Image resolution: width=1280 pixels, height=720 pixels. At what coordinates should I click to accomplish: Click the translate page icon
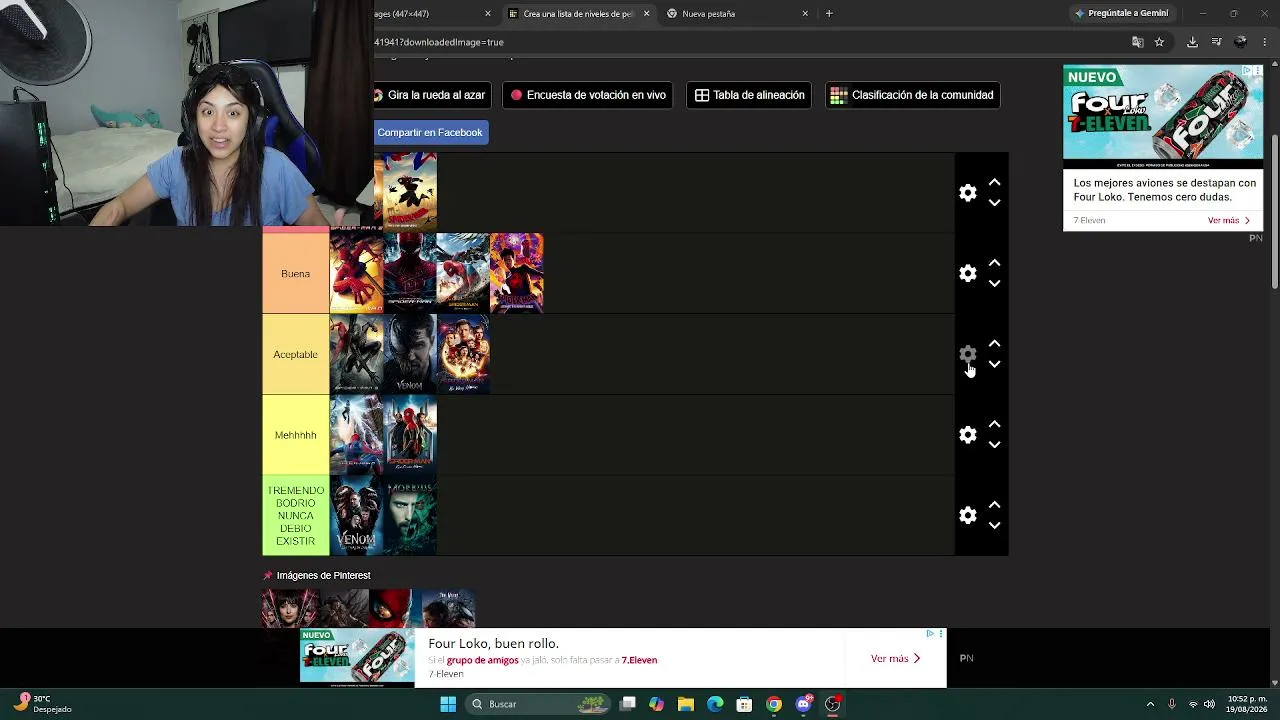[1137, 42]
